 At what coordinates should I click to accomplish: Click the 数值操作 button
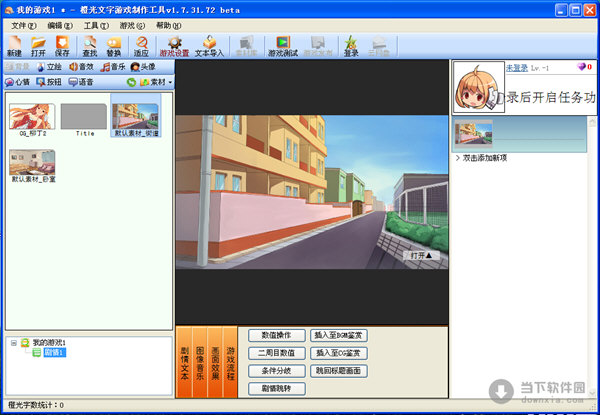[277, 335]
